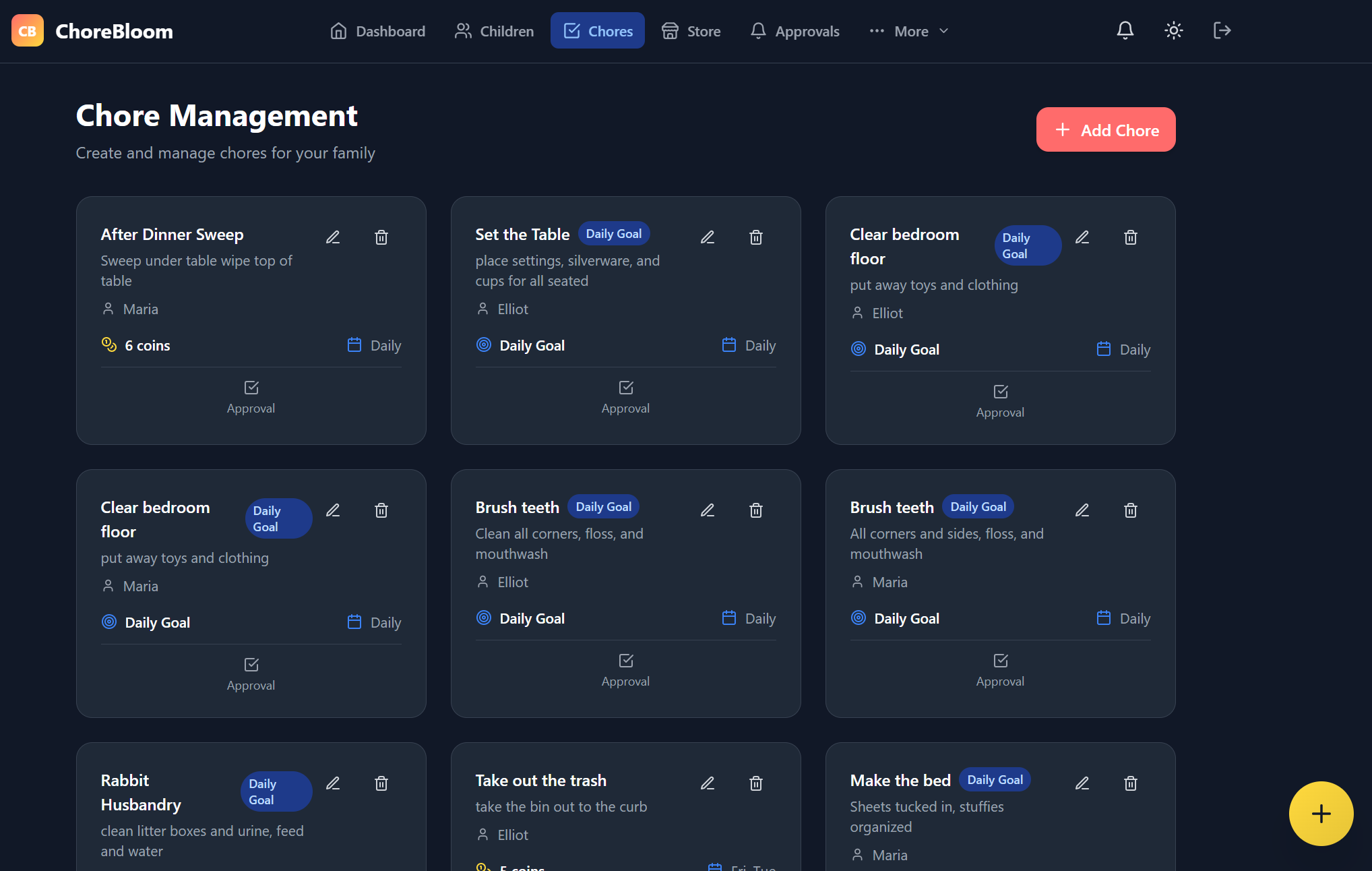
Task: Click the notifications bell icon
Action: tap(1125, 31)
